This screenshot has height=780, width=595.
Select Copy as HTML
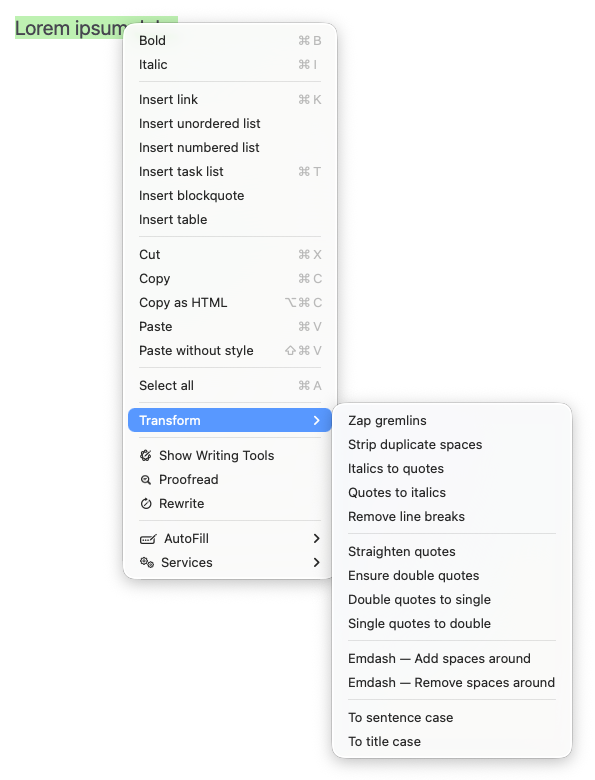[230, 302]
